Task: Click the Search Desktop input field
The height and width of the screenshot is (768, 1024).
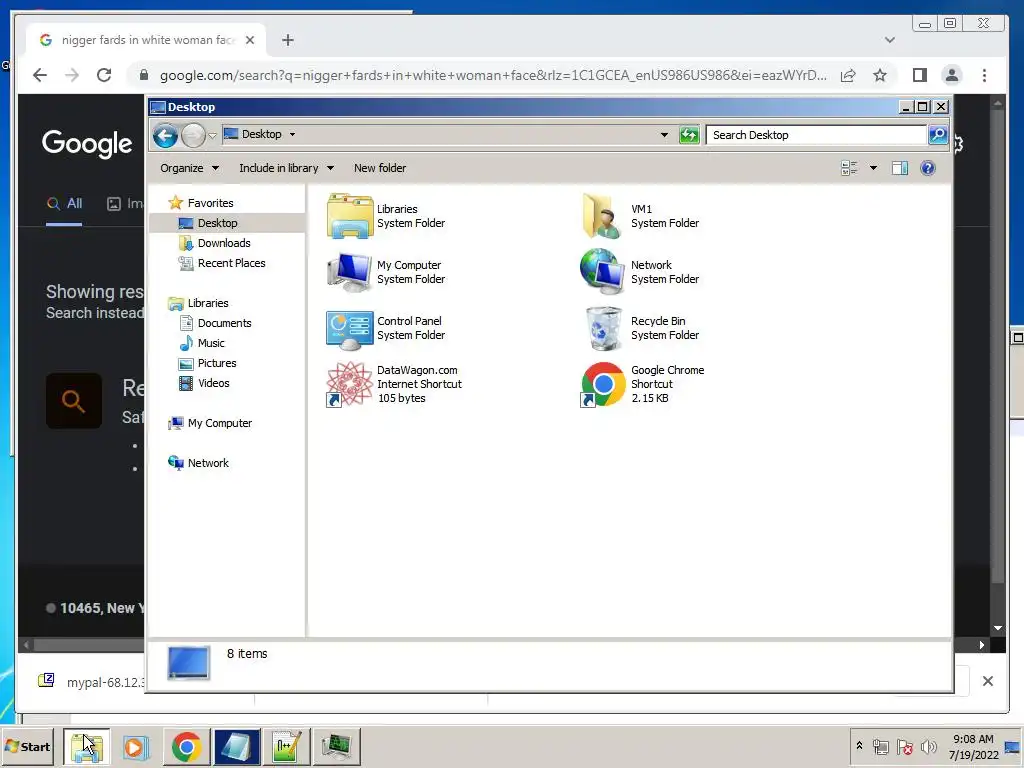Action: [816, 135]
